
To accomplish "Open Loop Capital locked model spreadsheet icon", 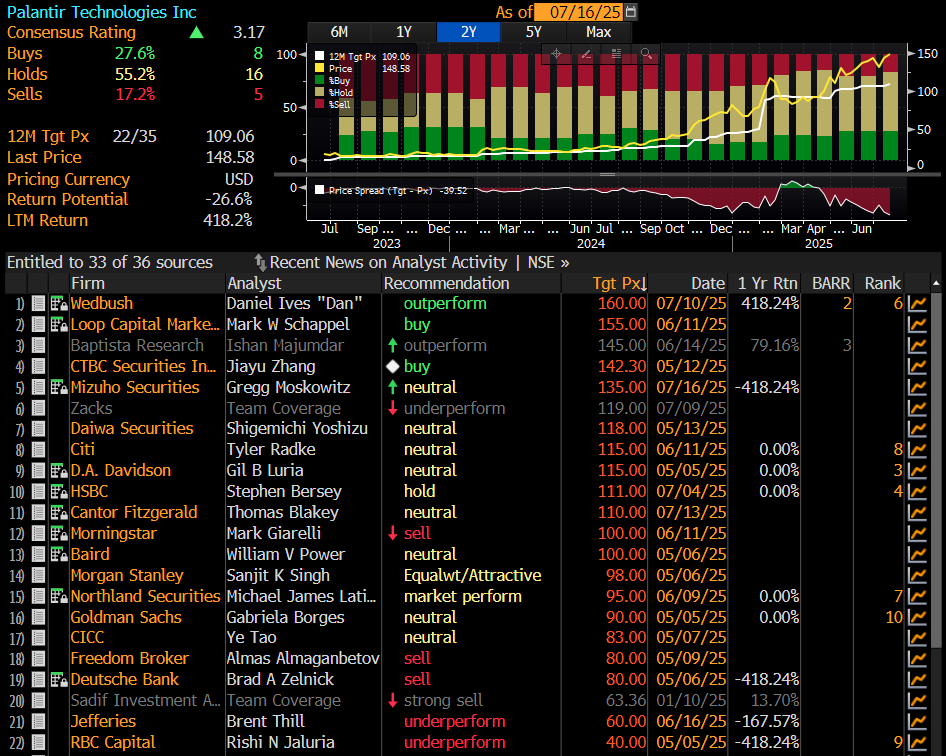I will point(59,325).
